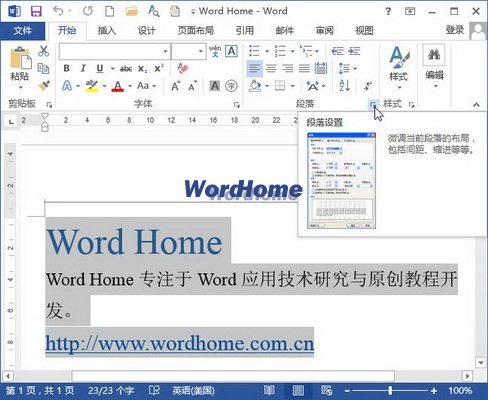Adjust the zoom slider handle
Image resolution: width=488 pixels, height=400 pixels.
(x=390, y=390)
